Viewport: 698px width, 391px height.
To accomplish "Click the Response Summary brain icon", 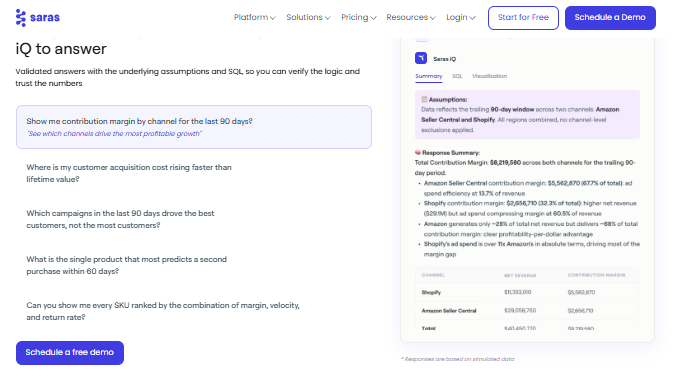I will pos(418,152).
